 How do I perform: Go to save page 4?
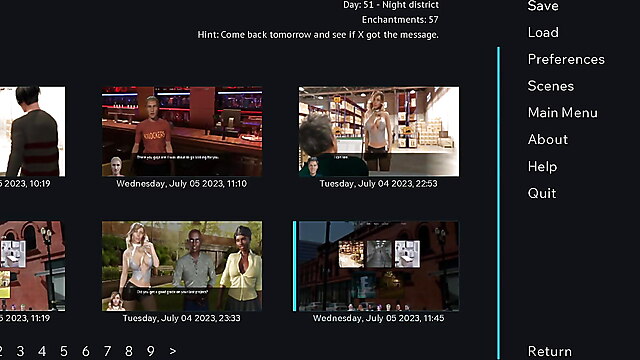(x=42, y=351)
